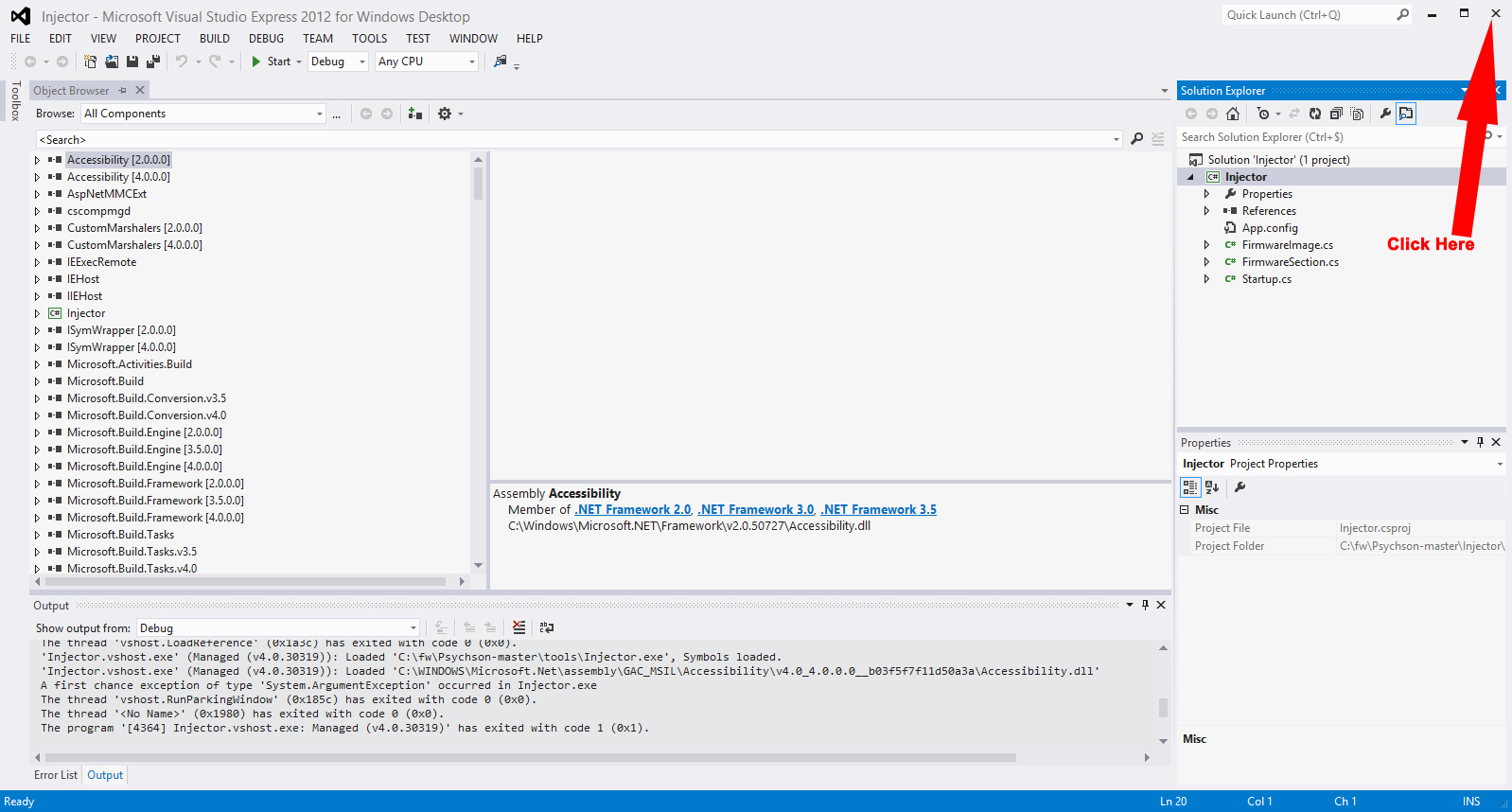This screenshot has width=1512, height=812.
Task: Collapse the Misc category in Properties
Action: click(1184, 509)
